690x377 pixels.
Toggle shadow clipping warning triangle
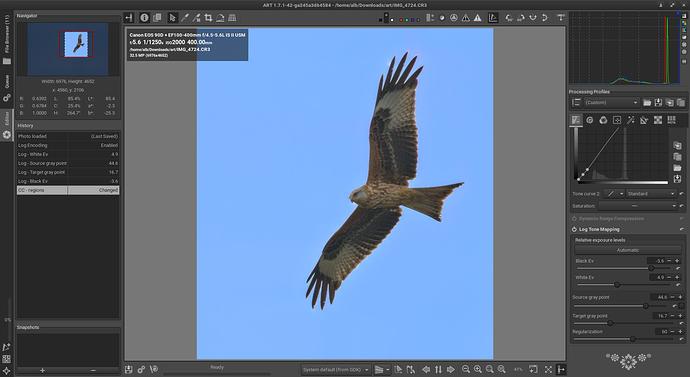[x=466, y=18]
